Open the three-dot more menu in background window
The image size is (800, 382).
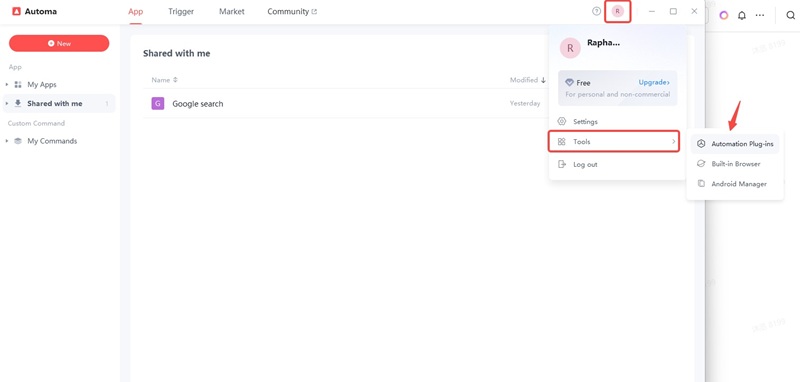pyautogui.click(x=760, y=15)
